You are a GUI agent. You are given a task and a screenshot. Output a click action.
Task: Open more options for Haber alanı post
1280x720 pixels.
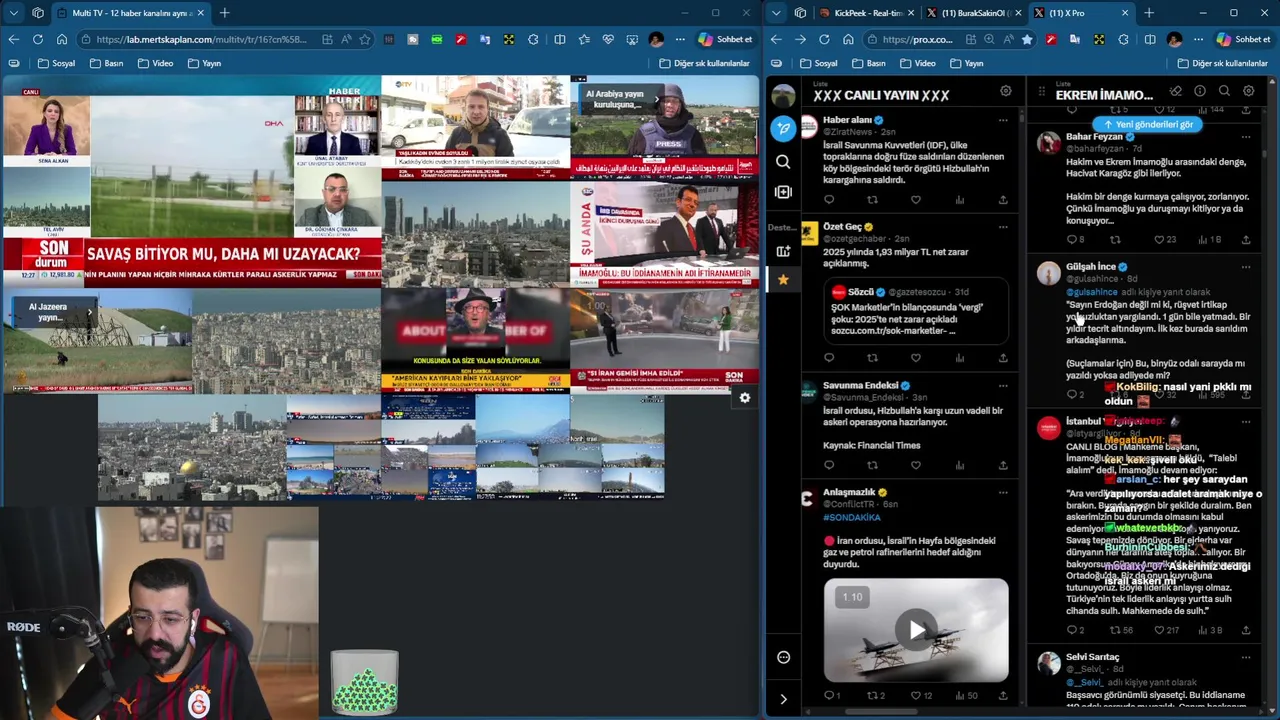[1002, 121]
